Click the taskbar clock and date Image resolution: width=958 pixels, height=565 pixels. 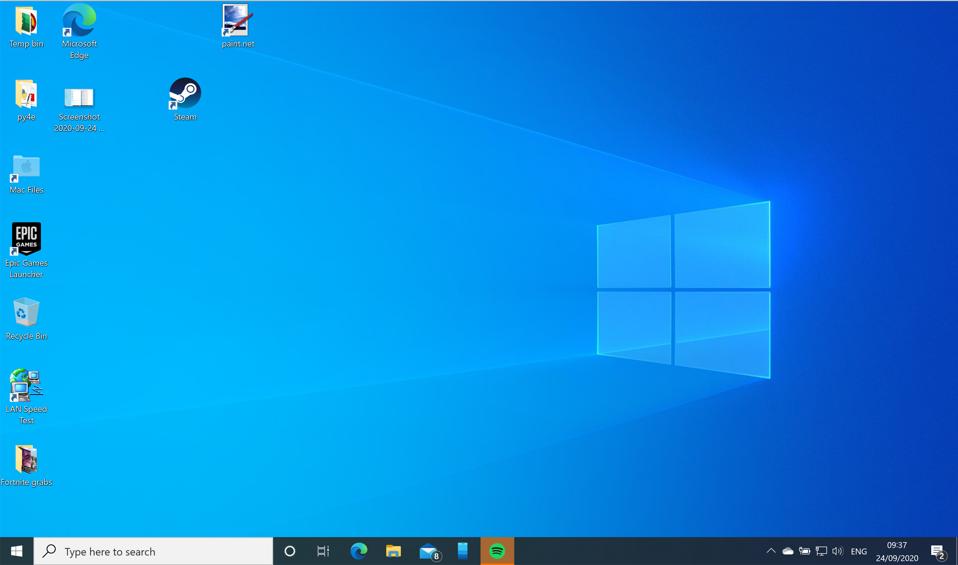(x=897, y=551)
